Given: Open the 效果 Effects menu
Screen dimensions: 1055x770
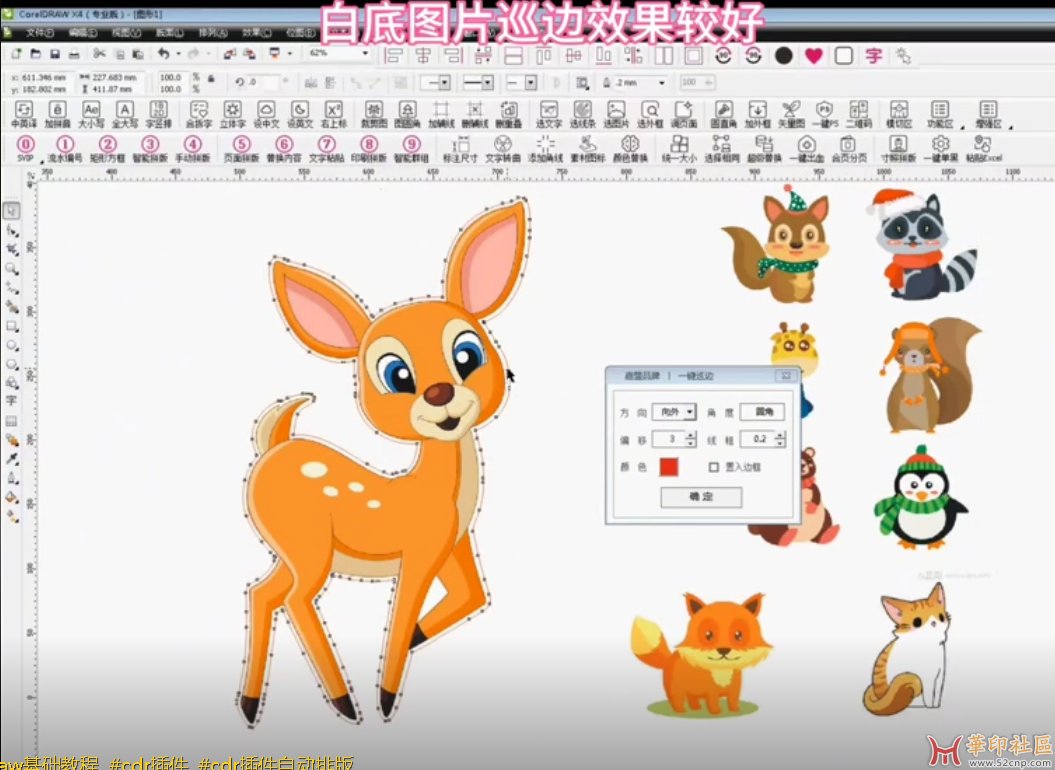Looking at the screenshot, I should (256, 32).
